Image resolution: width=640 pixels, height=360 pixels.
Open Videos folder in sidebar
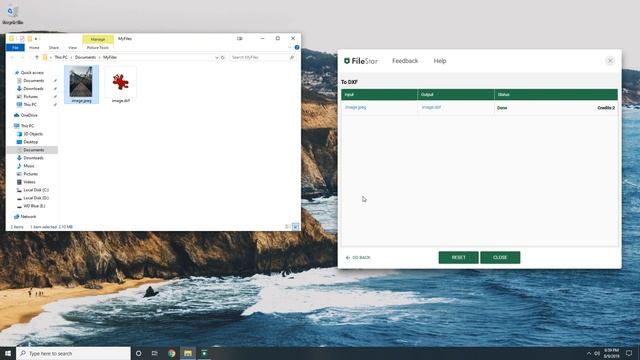click(29, 182)
